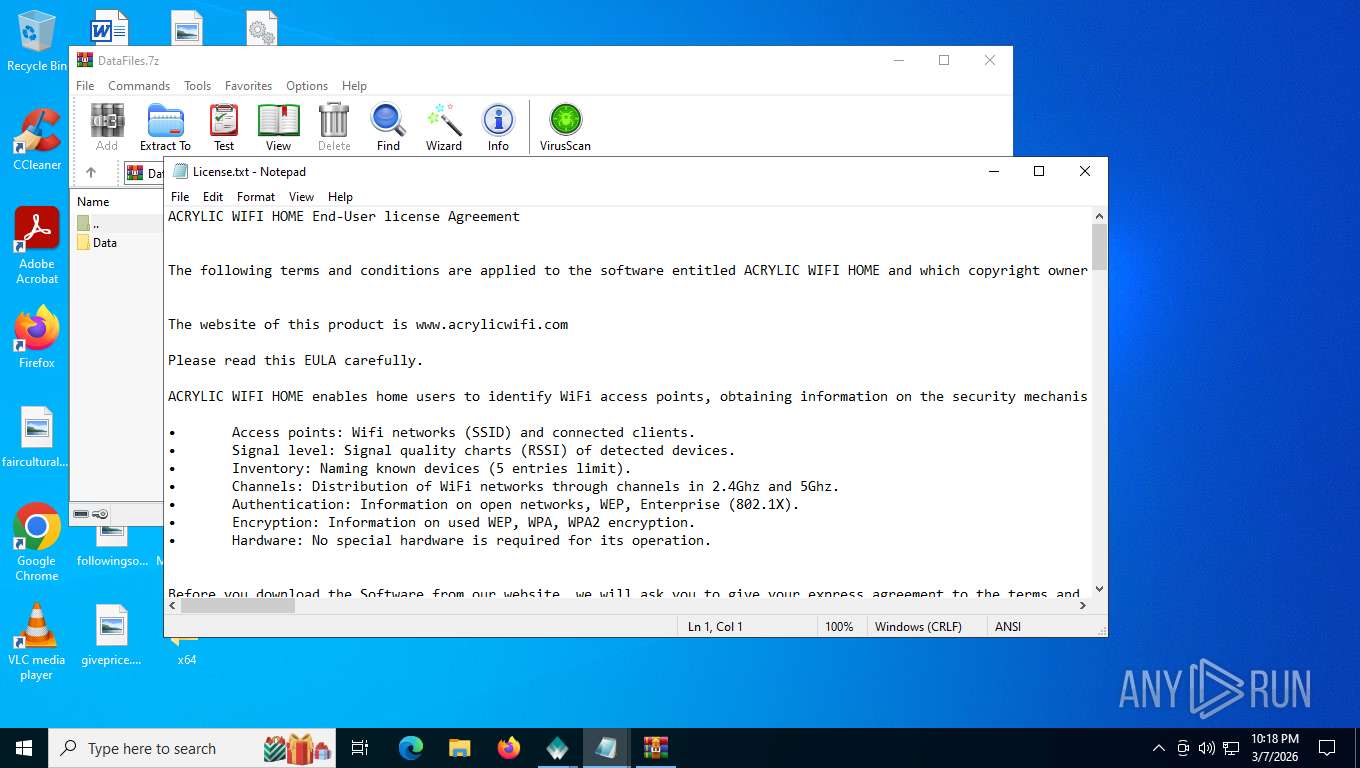
Task: Show hidden system tray icons
Action: pos(1159,748)
